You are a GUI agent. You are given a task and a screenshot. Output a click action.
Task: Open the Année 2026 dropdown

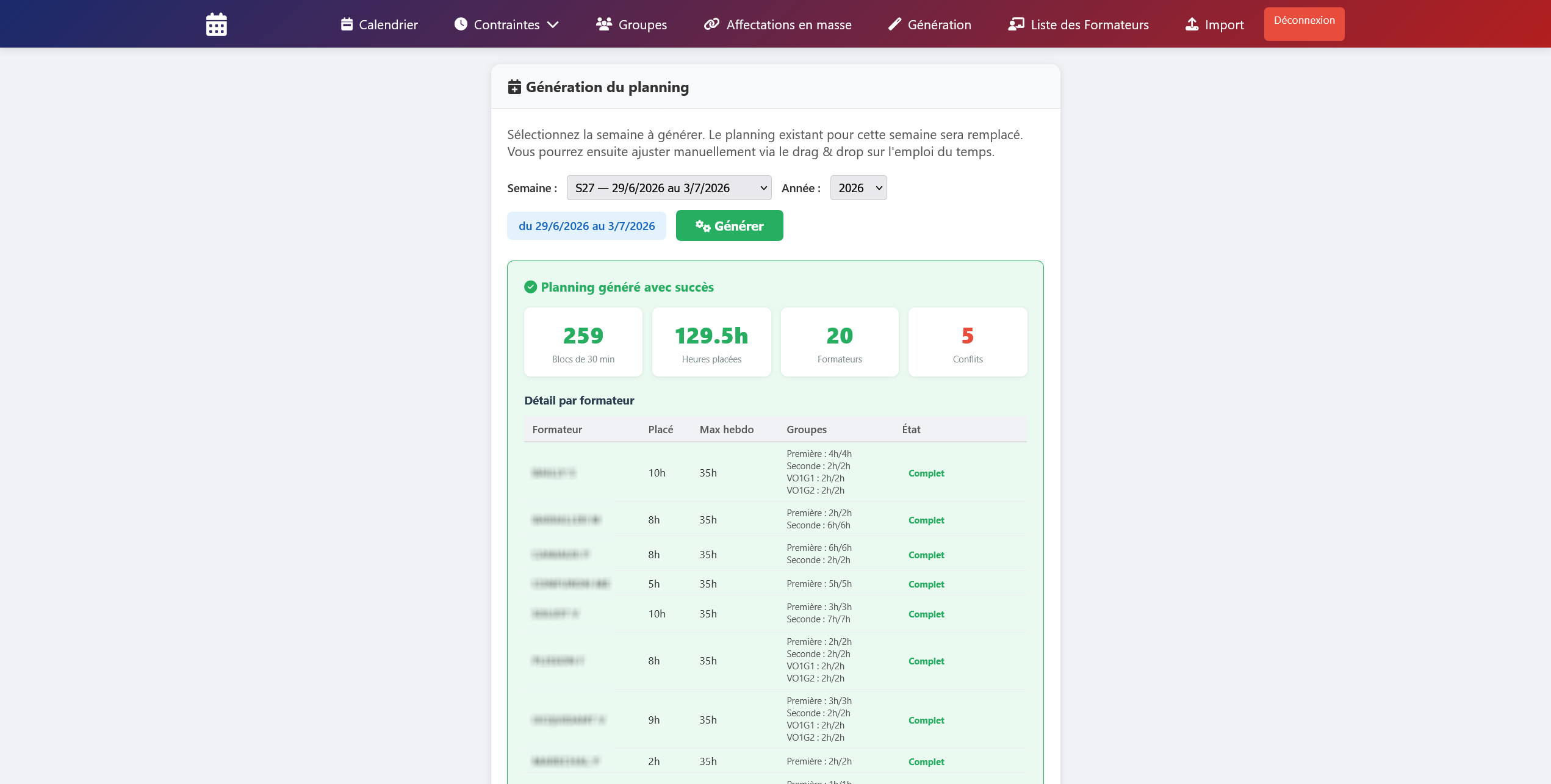click(858, 188)
